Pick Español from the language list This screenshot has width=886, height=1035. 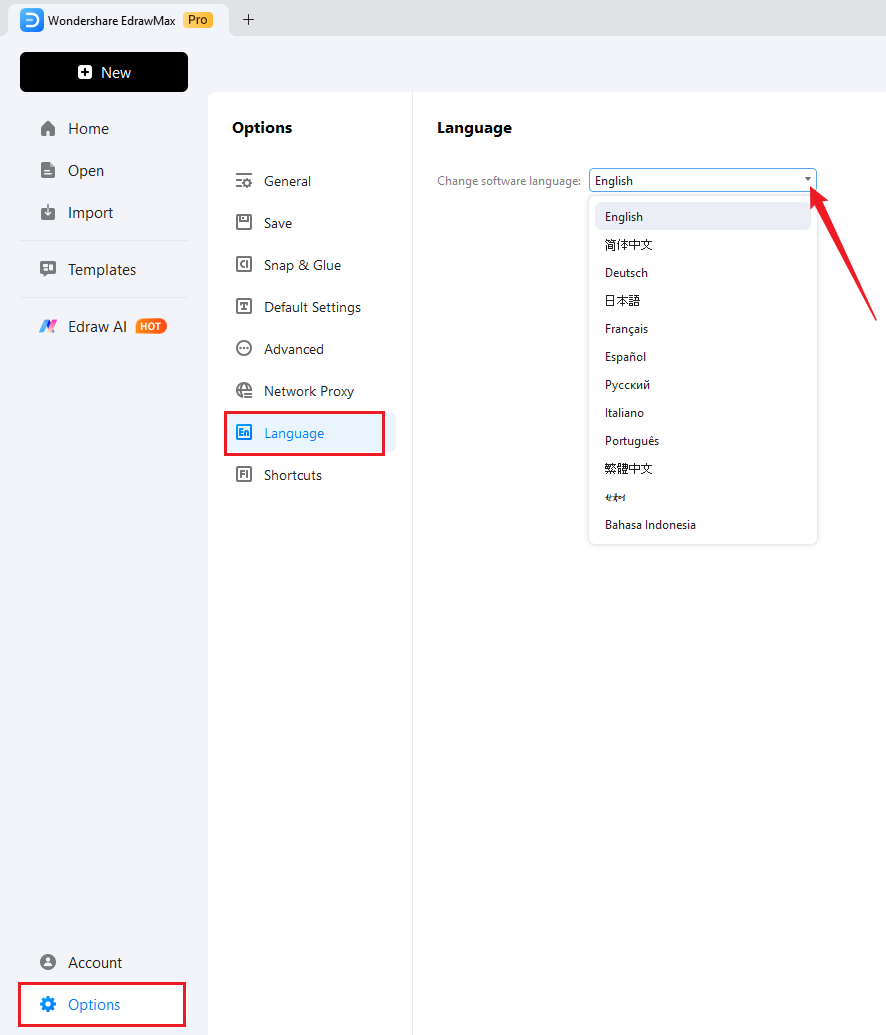click(625, 357)
